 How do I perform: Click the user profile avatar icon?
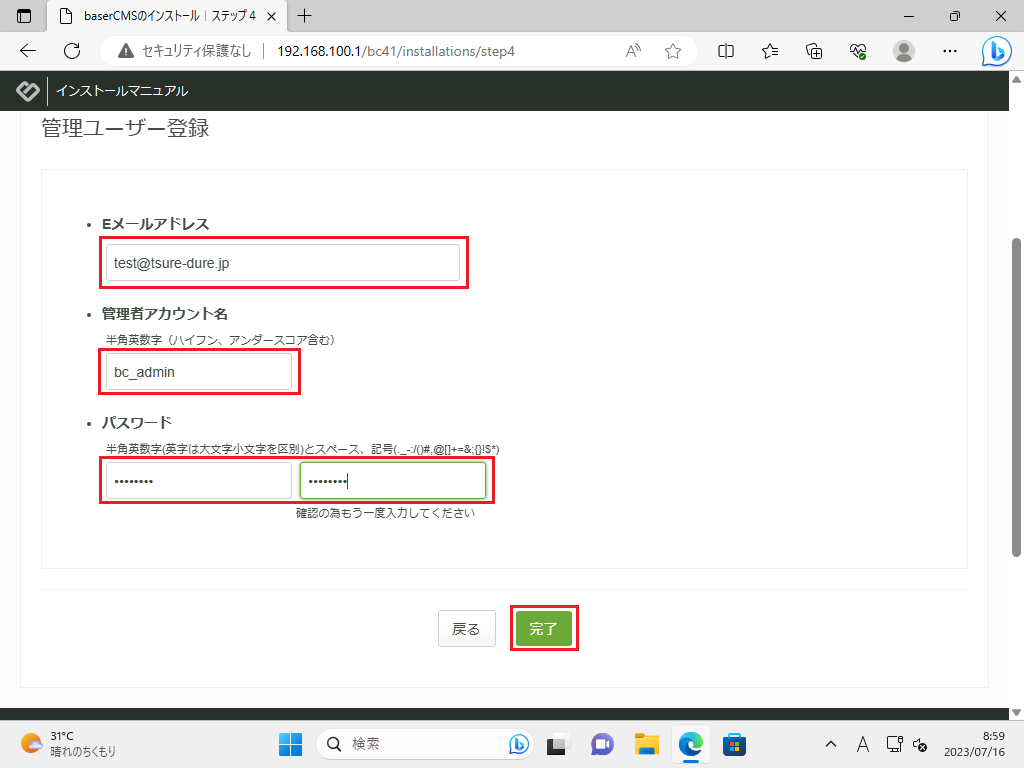pos(904,51)
